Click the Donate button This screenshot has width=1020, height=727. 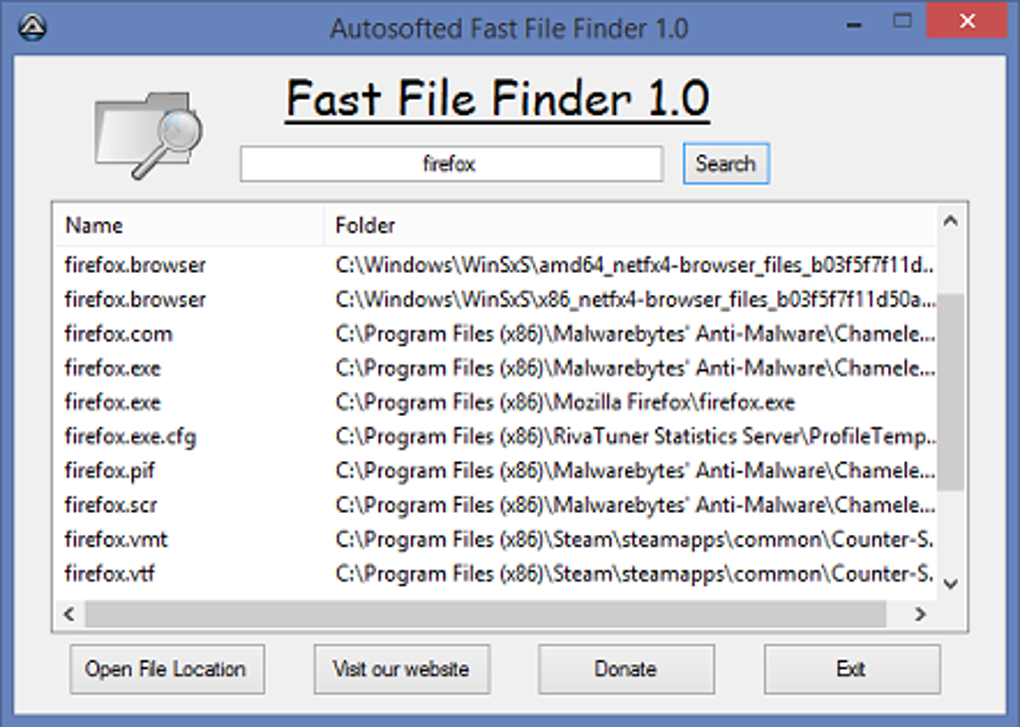[626, 669]
